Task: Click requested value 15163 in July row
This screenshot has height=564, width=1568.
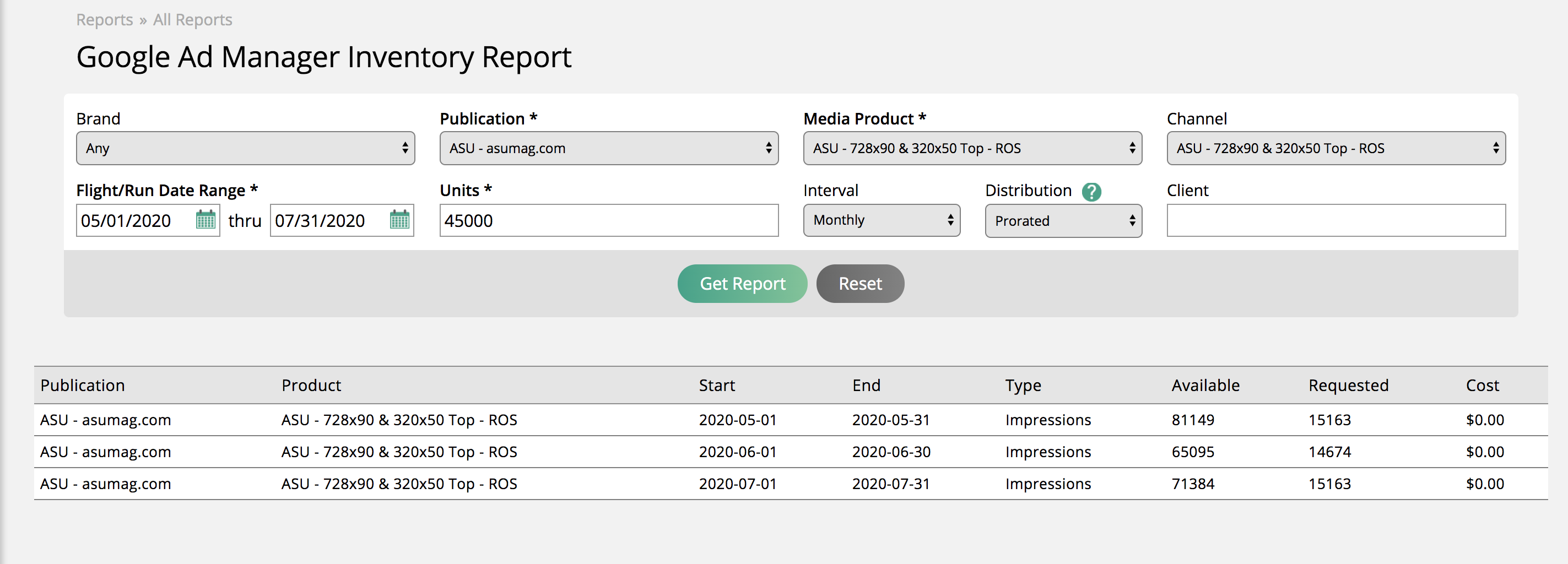Action: 1329,484
